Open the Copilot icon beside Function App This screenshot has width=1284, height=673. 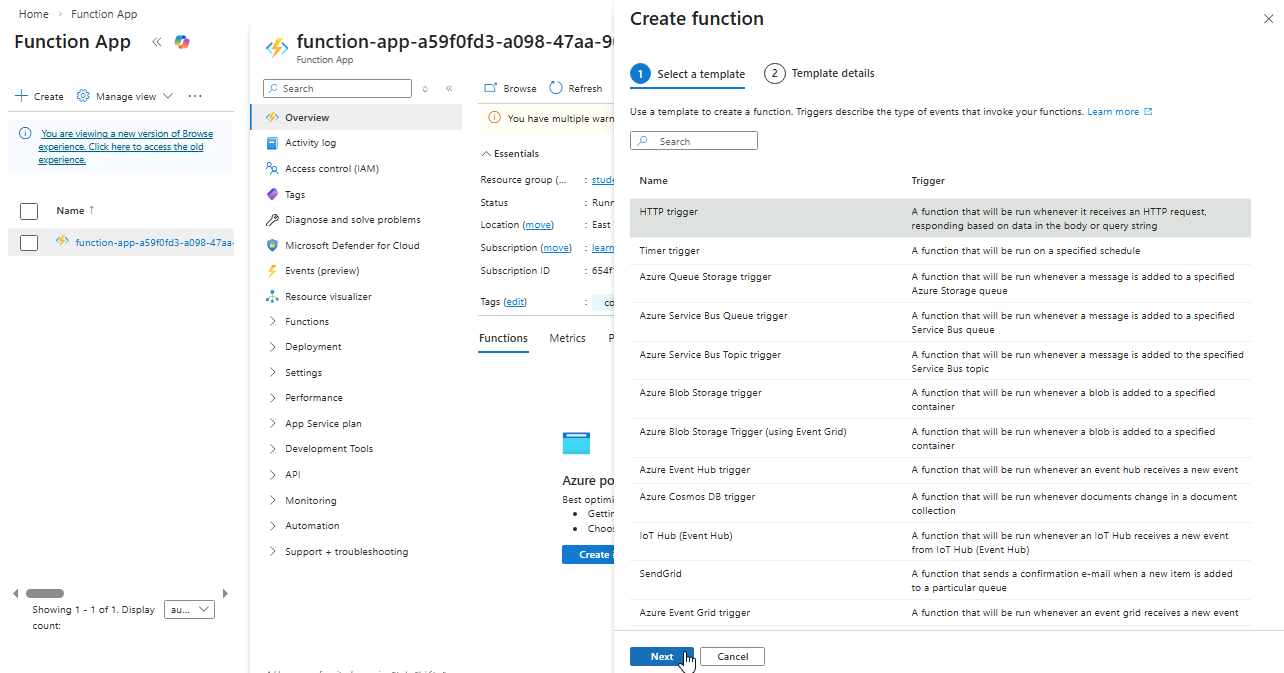click(x=181, y=42)
